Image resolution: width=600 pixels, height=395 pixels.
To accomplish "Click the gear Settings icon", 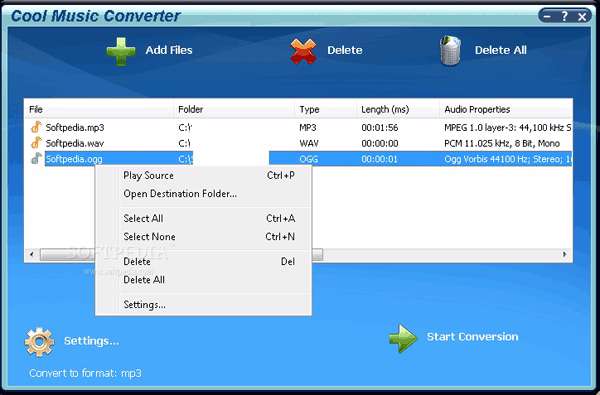I will pos(39,342).
